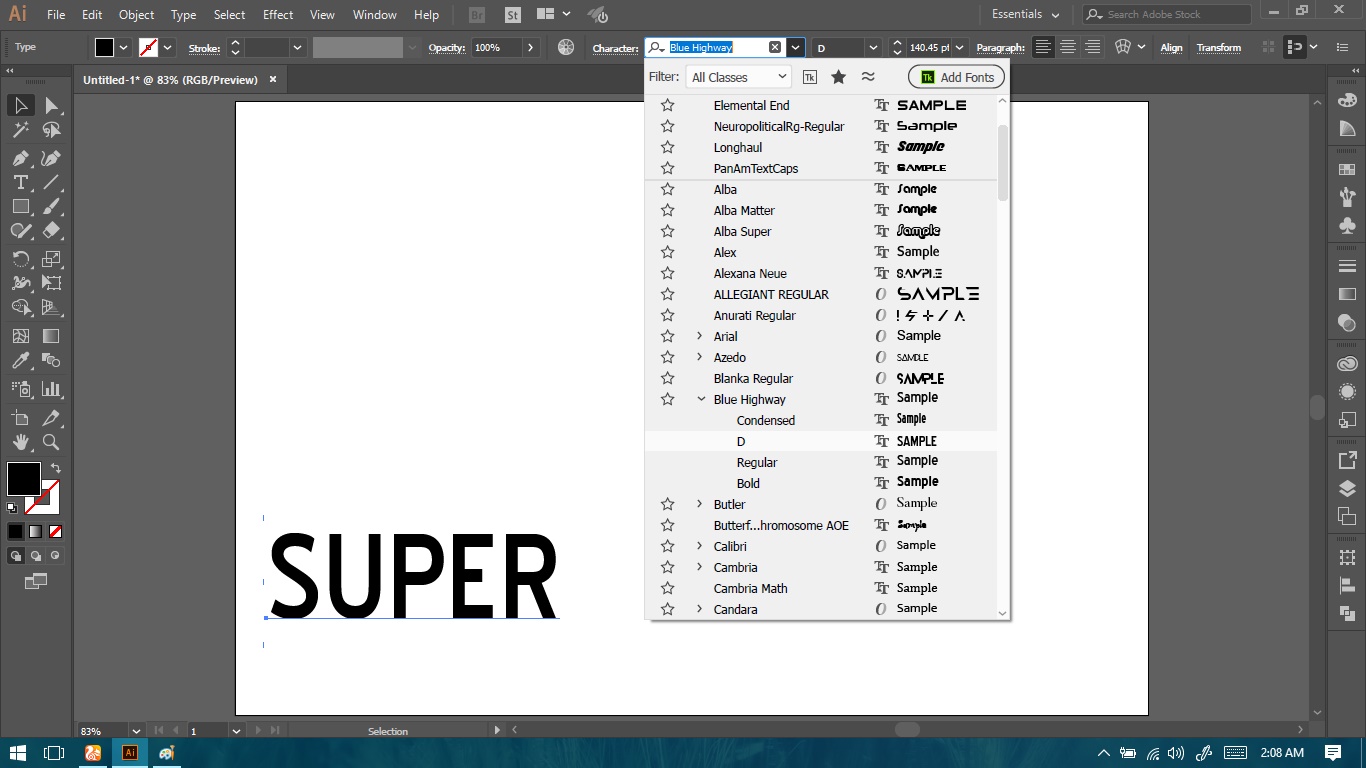Open the Stroke panel icon in right dock
Viewport: 1366px width, 768px height.
coord(1347,266)
